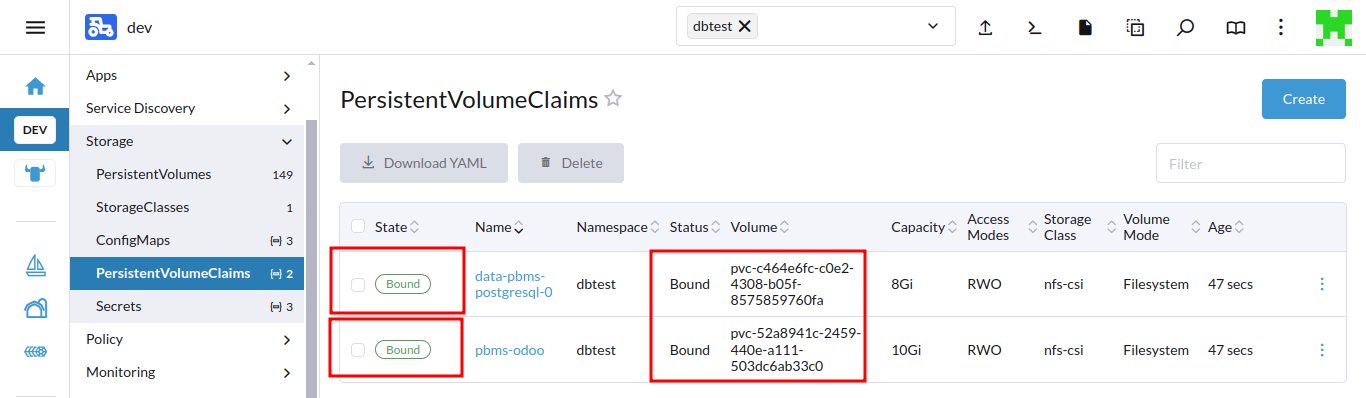The height and width of the screenshot is (398, 1366).
Task: Click the import YAML upload icon
Action: [985, 27]
